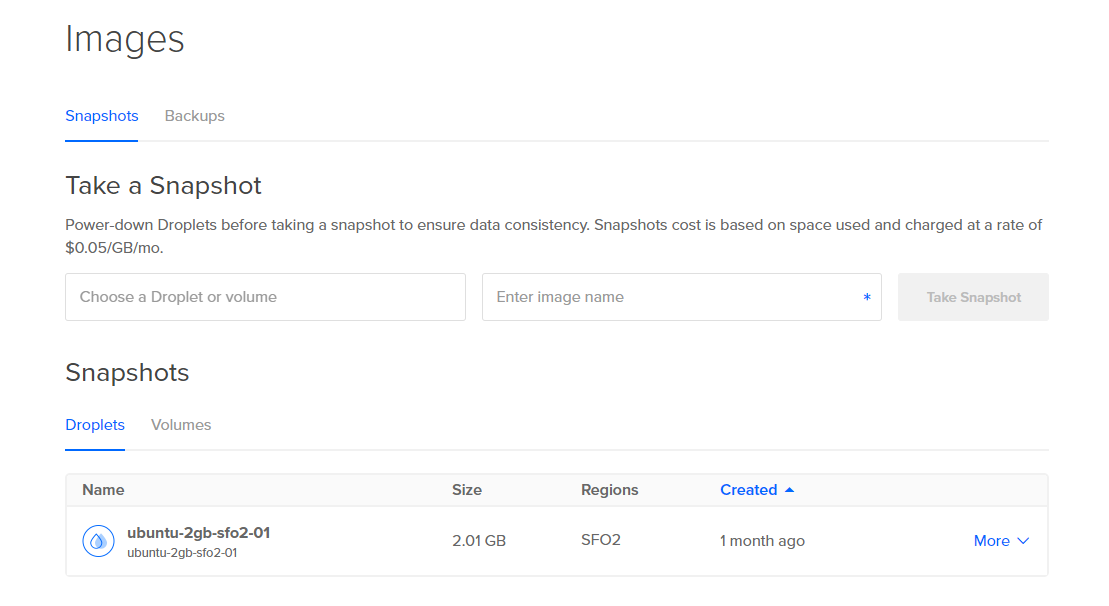Click the 1 month ago timestamp
The image size is (1109, 606).
pos(762,541)
